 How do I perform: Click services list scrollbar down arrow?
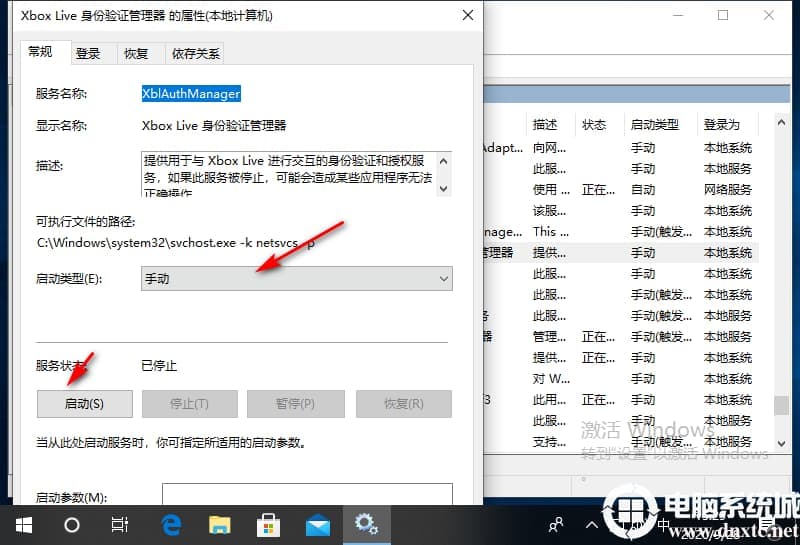click(x=781, y=443)
